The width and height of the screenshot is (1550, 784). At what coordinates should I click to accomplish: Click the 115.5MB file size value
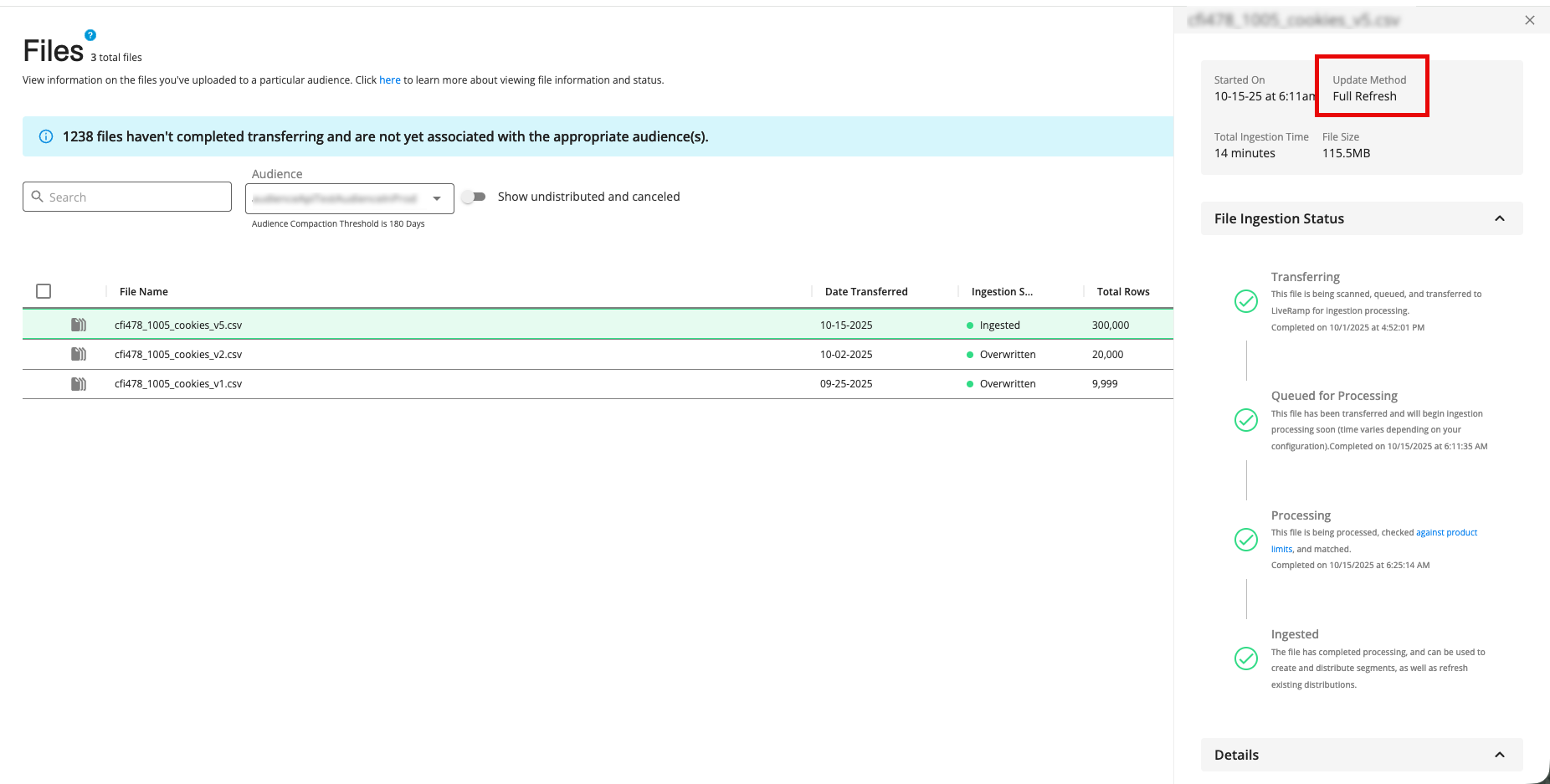coord(1346,153)
